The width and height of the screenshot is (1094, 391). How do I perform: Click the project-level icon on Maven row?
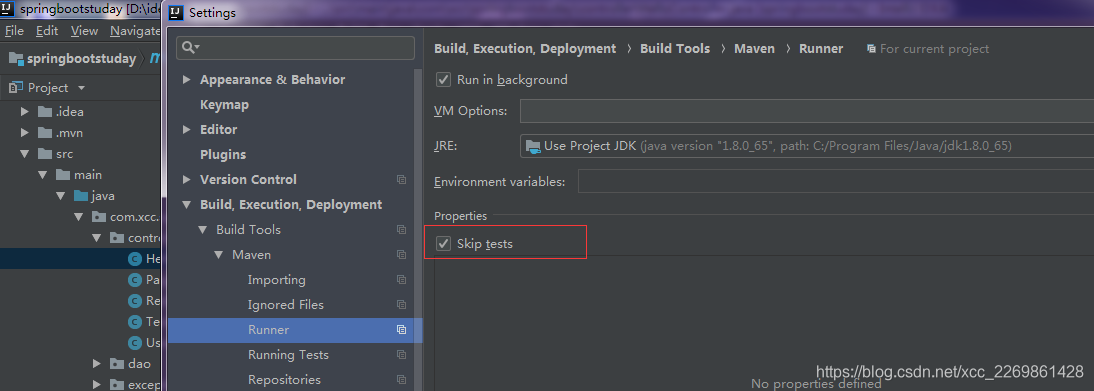tap(401, 255)
